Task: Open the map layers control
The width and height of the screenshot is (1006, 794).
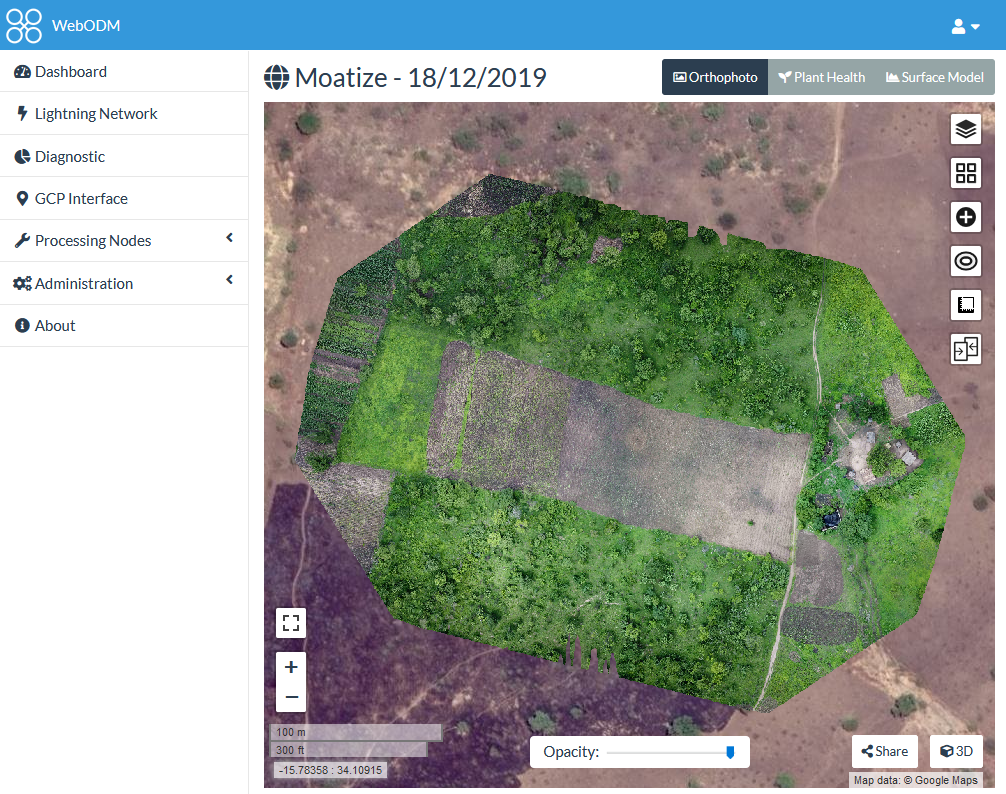Action: click(965, 129)
